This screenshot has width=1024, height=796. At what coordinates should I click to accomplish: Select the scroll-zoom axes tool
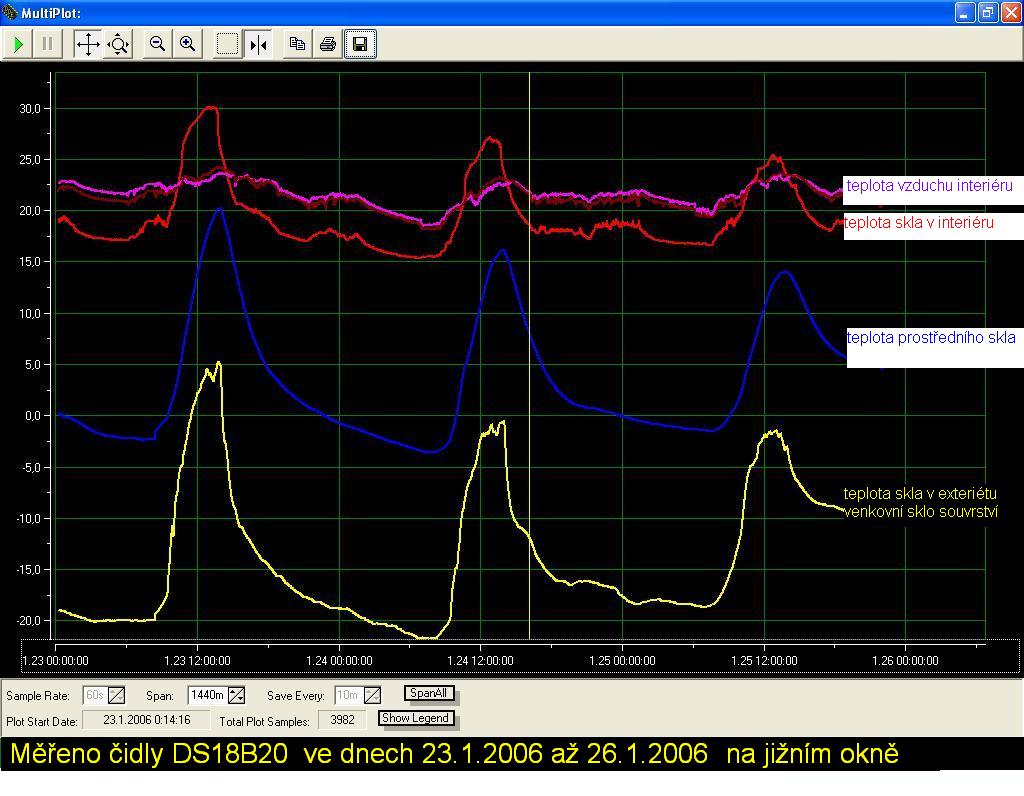pos(118,44)
